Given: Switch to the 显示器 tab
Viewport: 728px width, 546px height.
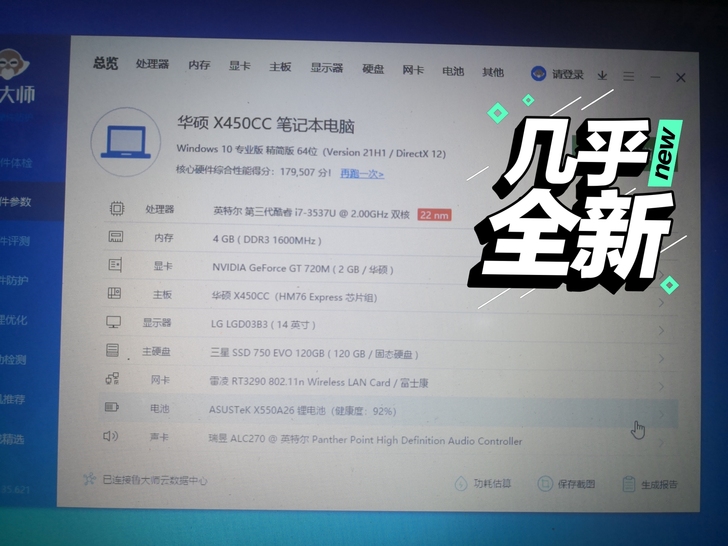Looking at the screenshot, I should (326, 68).
